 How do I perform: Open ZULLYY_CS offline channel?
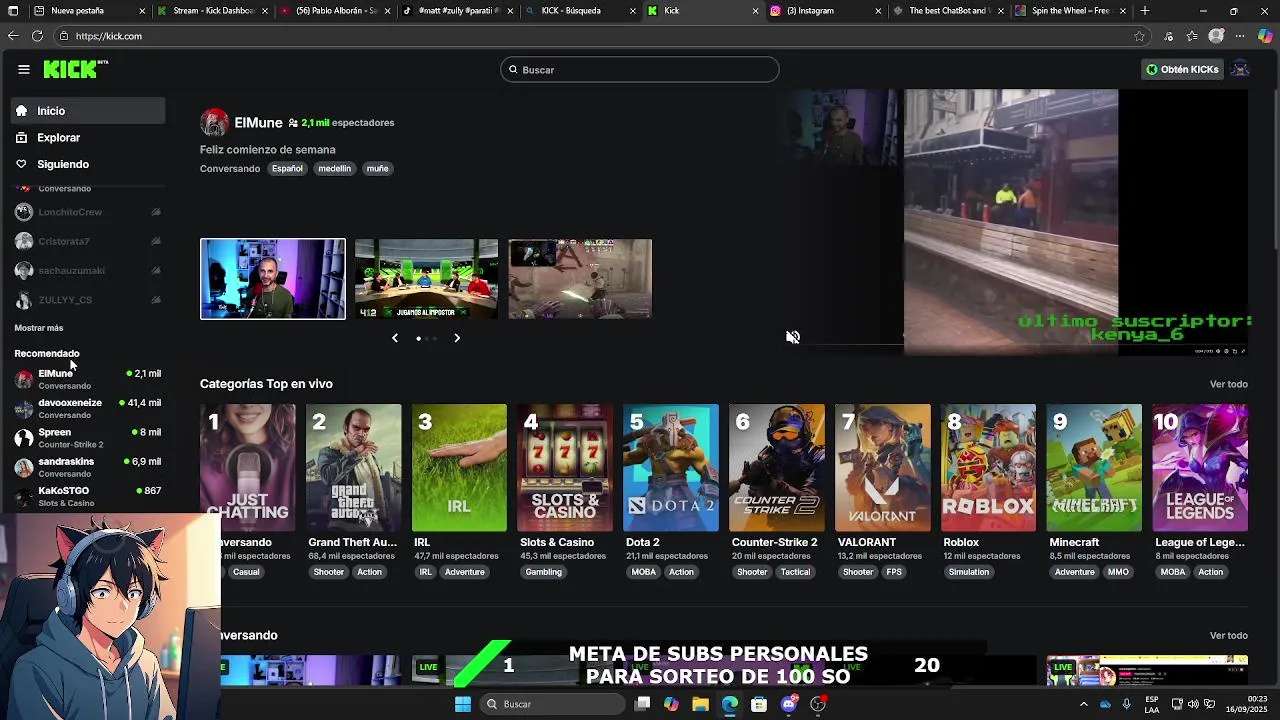(88, 300)
